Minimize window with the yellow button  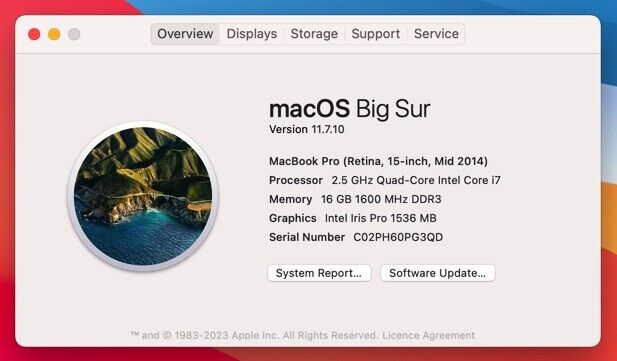click(x=54, y=34)
